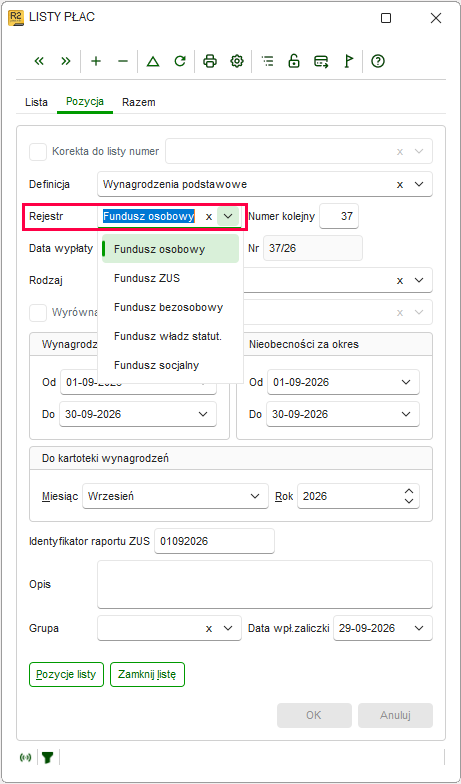
Task: Clear the Grupa field with x
Action: (x=209, y=628)
